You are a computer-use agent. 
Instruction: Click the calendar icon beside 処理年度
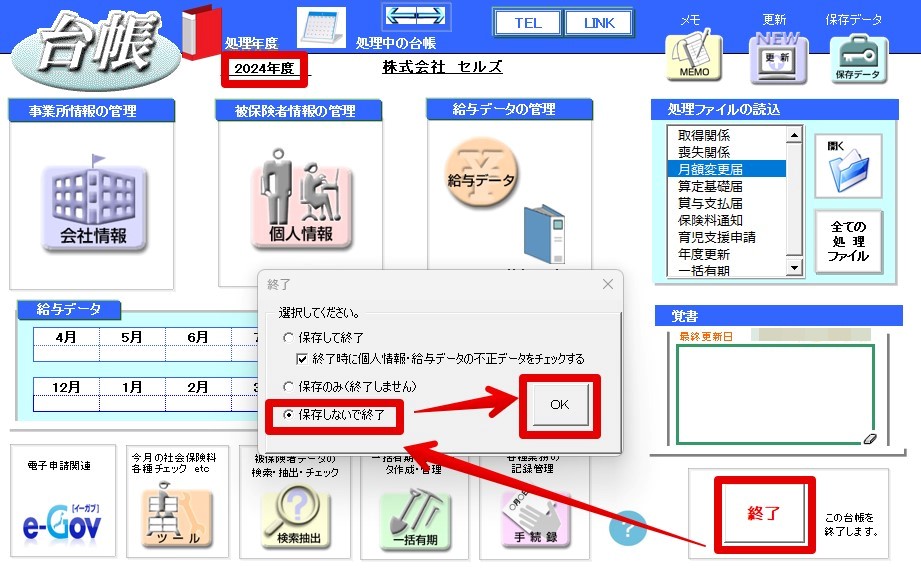(321, 26)
